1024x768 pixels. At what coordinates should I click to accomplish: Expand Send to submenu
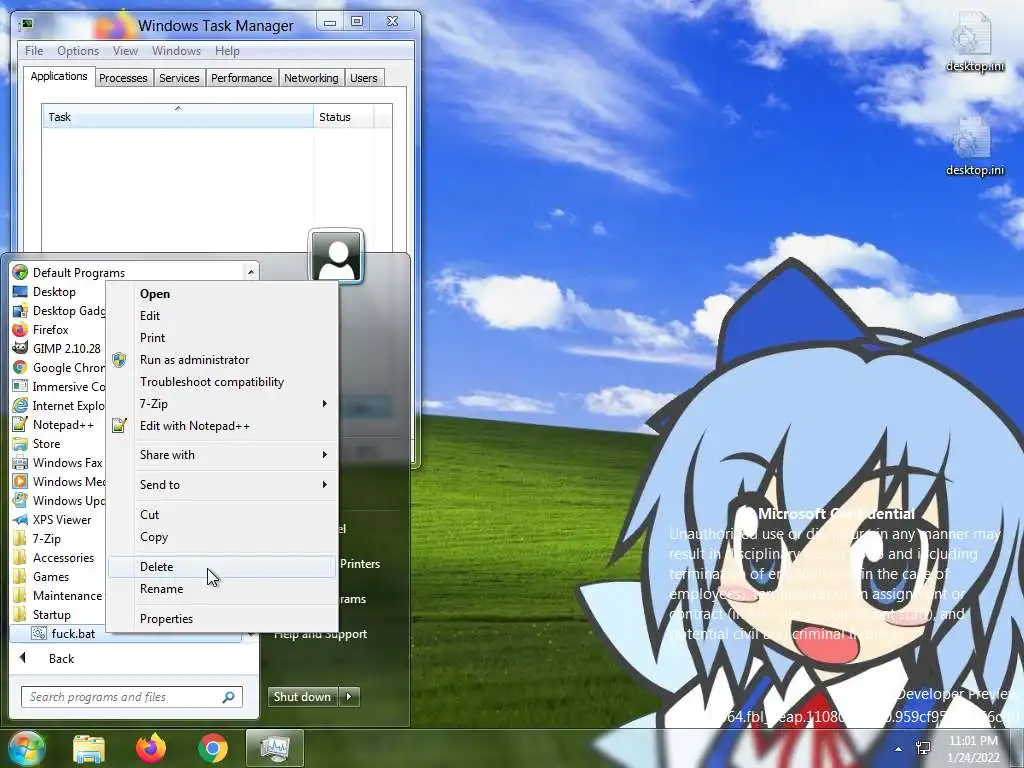point(222,485)
